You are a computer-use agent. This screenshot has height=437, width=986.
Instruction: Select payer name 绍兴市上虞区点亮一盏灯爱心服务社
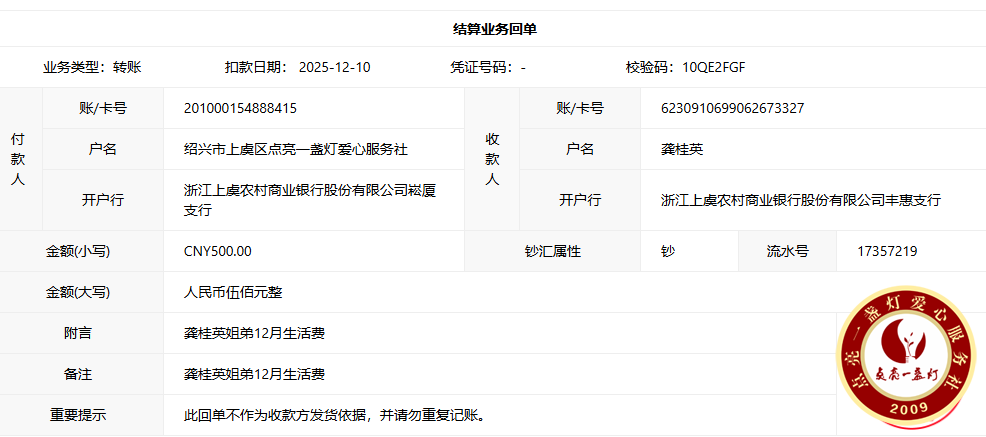(x=296, y=149)
